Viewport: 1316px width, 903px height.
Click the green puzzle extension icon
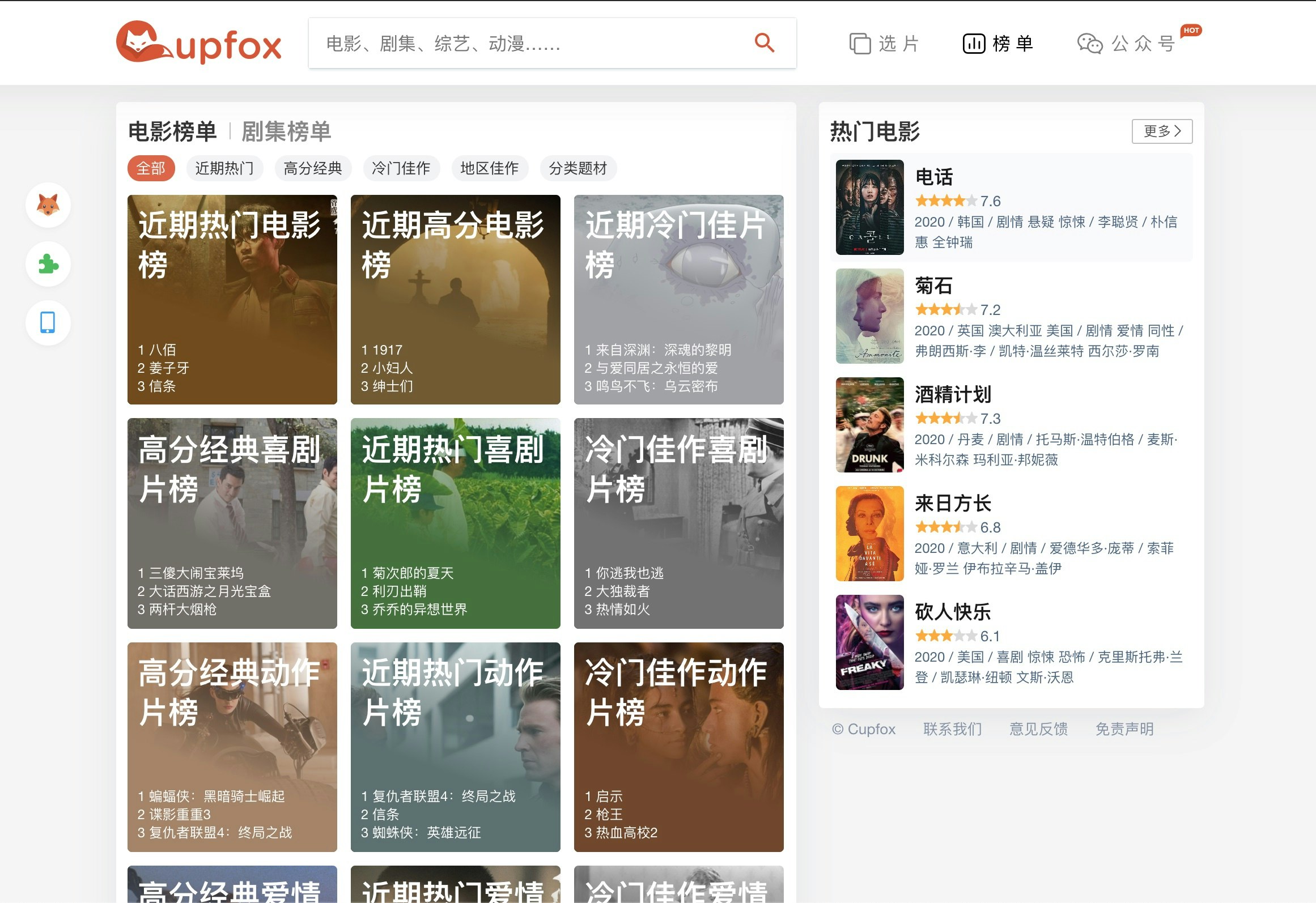click(x=48, y=264)
